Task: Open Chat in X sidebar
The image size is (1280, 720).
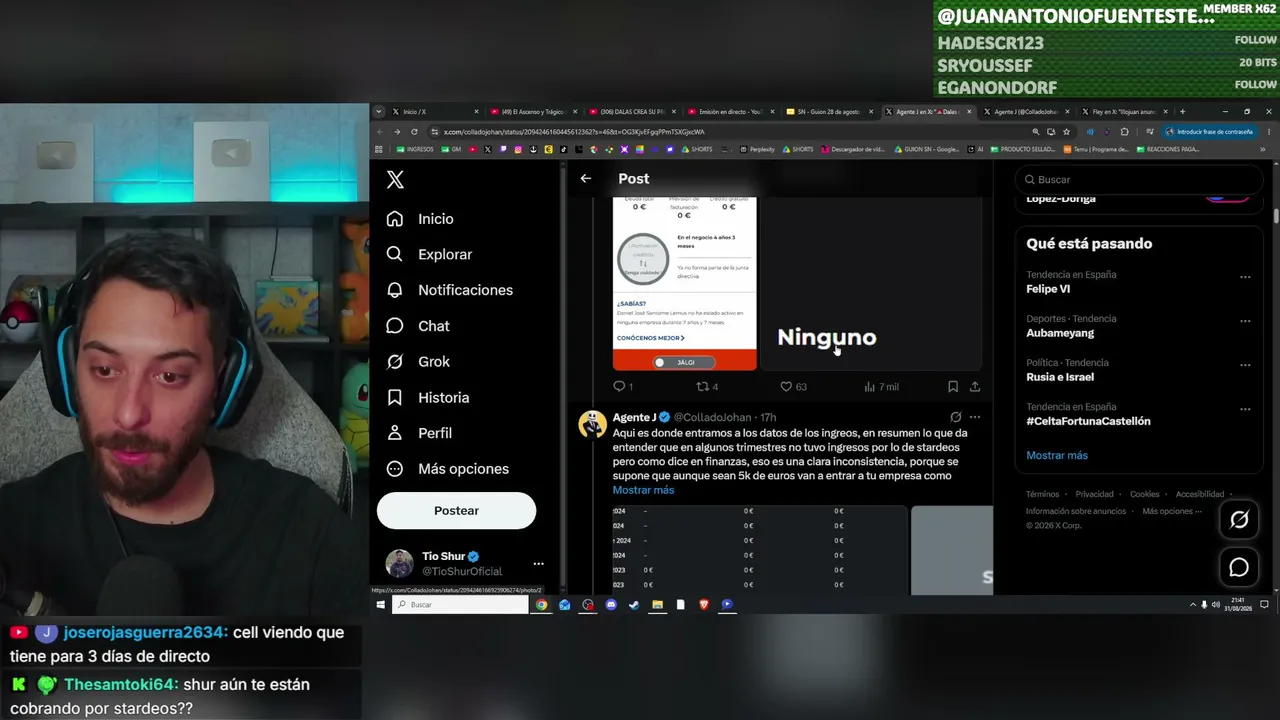Action: [418, 326]
